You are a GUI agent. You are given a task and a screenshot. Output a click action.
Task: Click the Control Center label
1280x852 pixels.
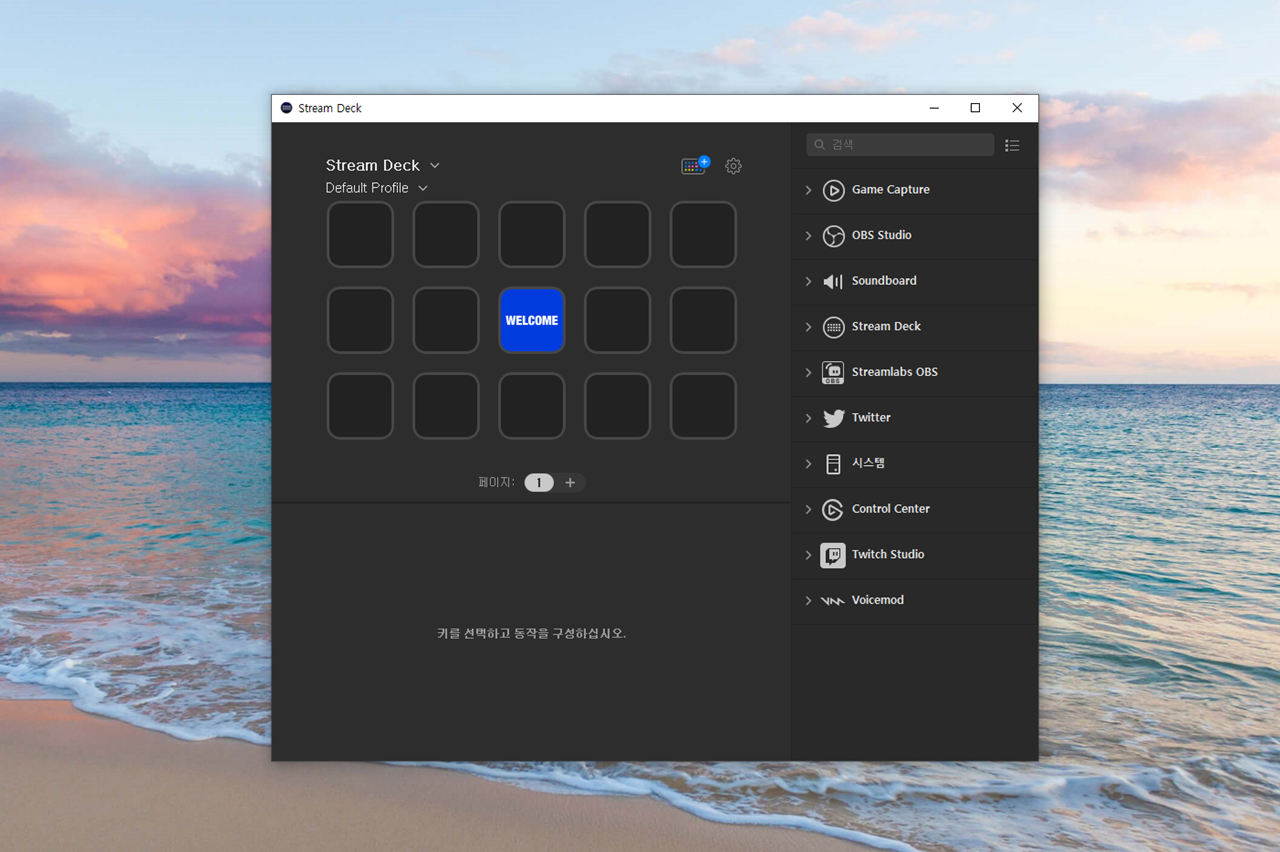click(x=891, y=509)
